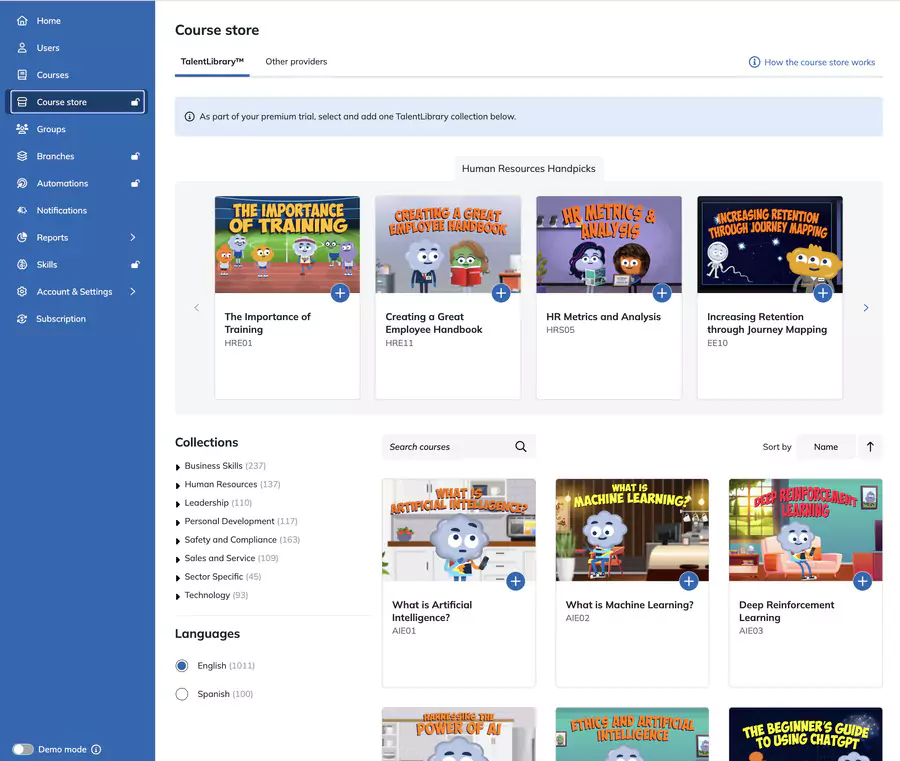
Task: Open the Sort by Name dropdown
Action: pyautogui.click(x=826, y=446)
